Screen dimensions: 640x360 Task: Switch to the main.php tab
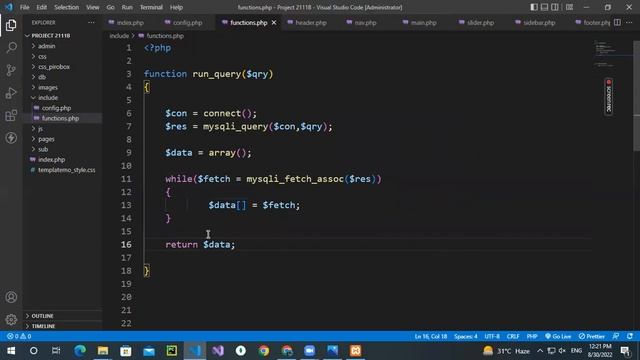coord(423,22)
